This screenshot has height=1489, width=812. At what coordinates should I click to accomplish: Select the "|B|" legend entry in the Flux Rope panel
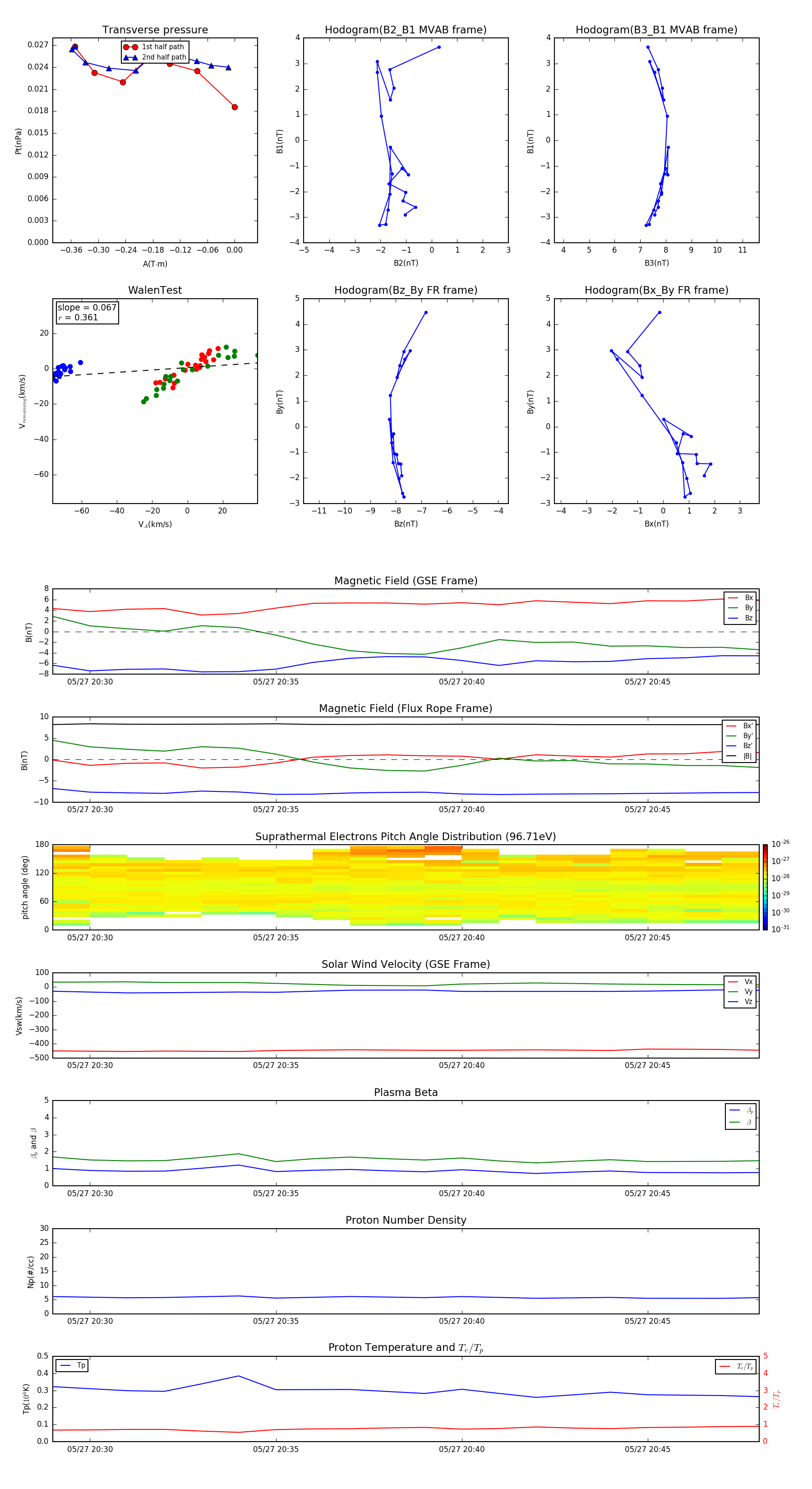coord(740,756)
